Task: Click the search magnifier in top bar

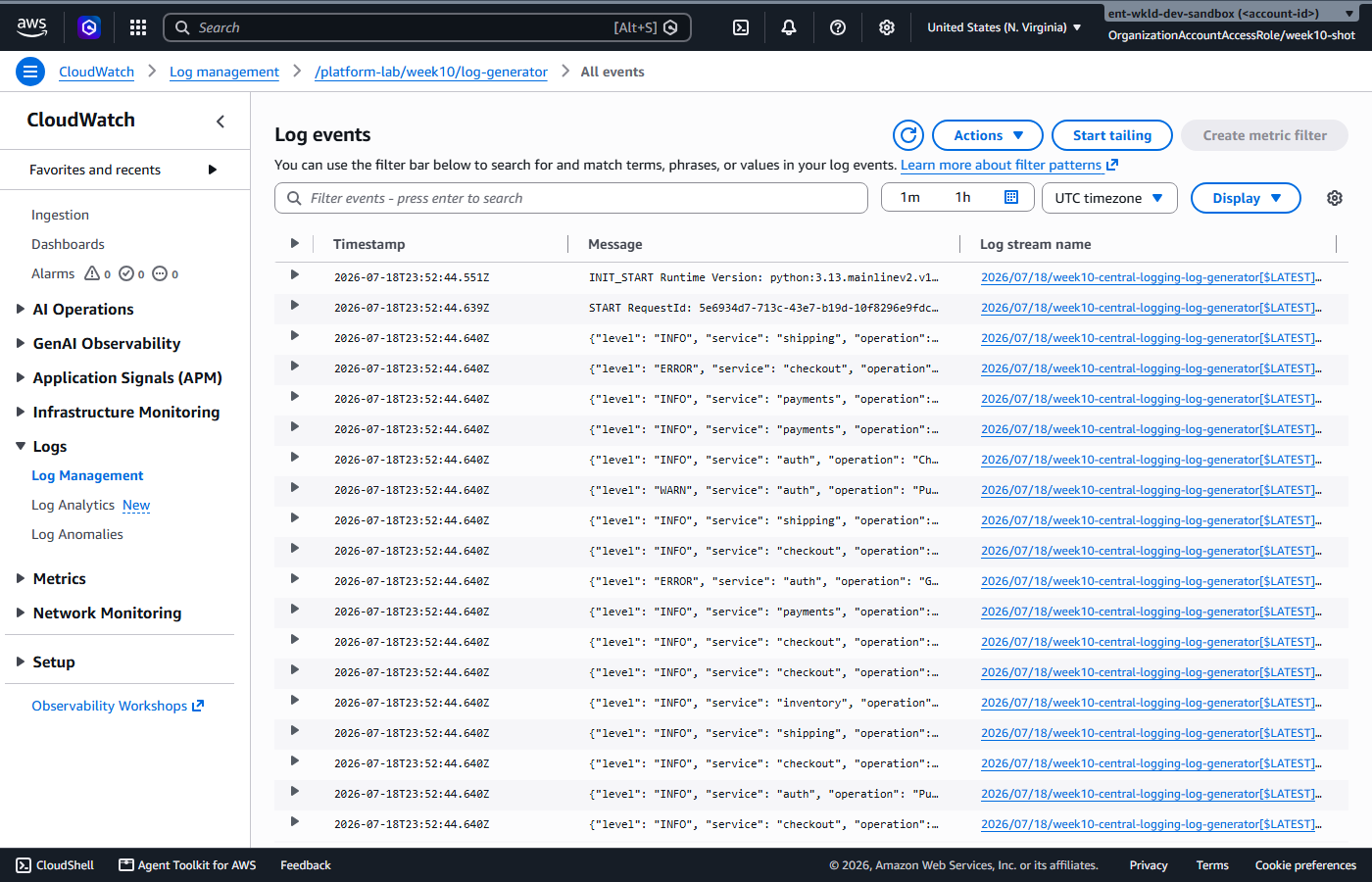Action: [x=182, y=27]
